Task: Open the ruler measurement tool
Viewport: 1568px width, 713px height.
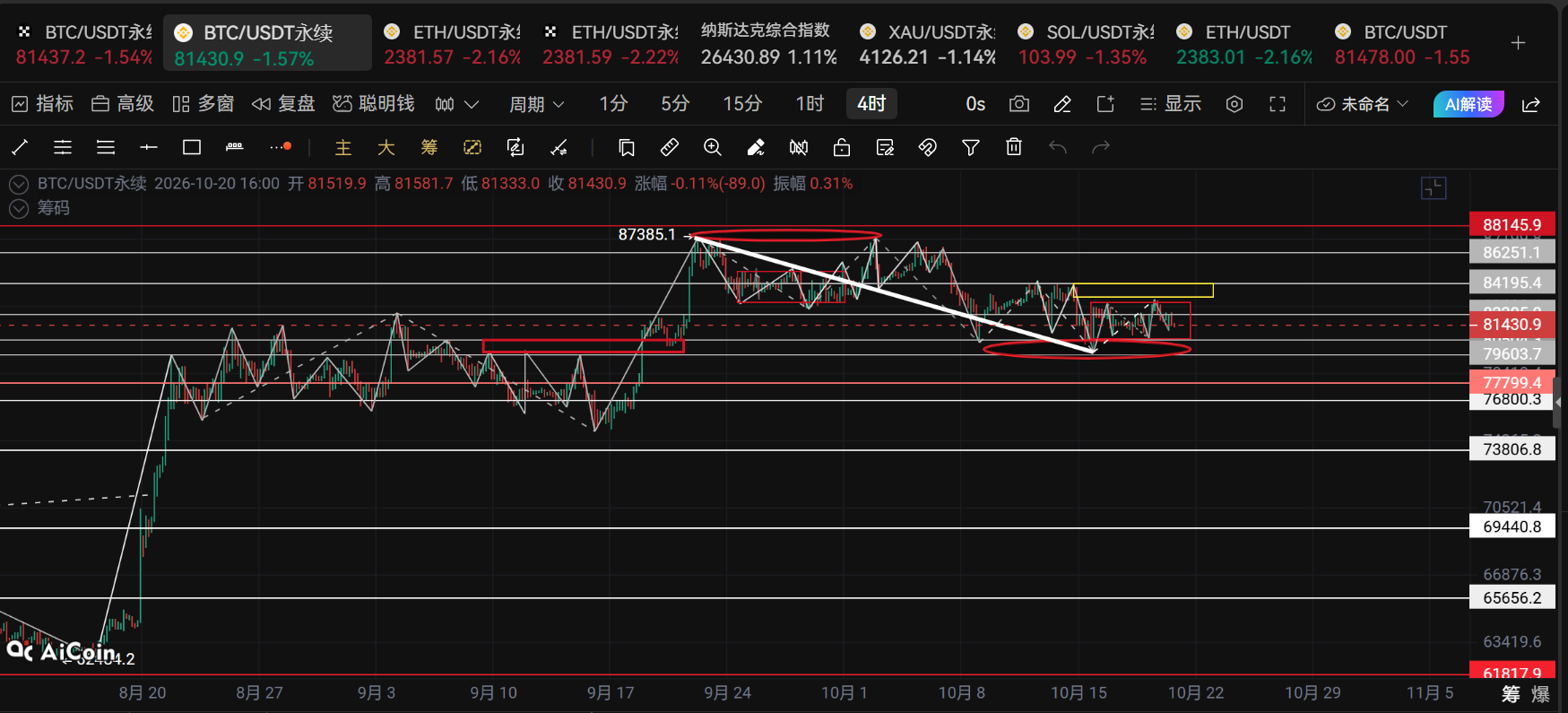Action: tap(670, 147)
